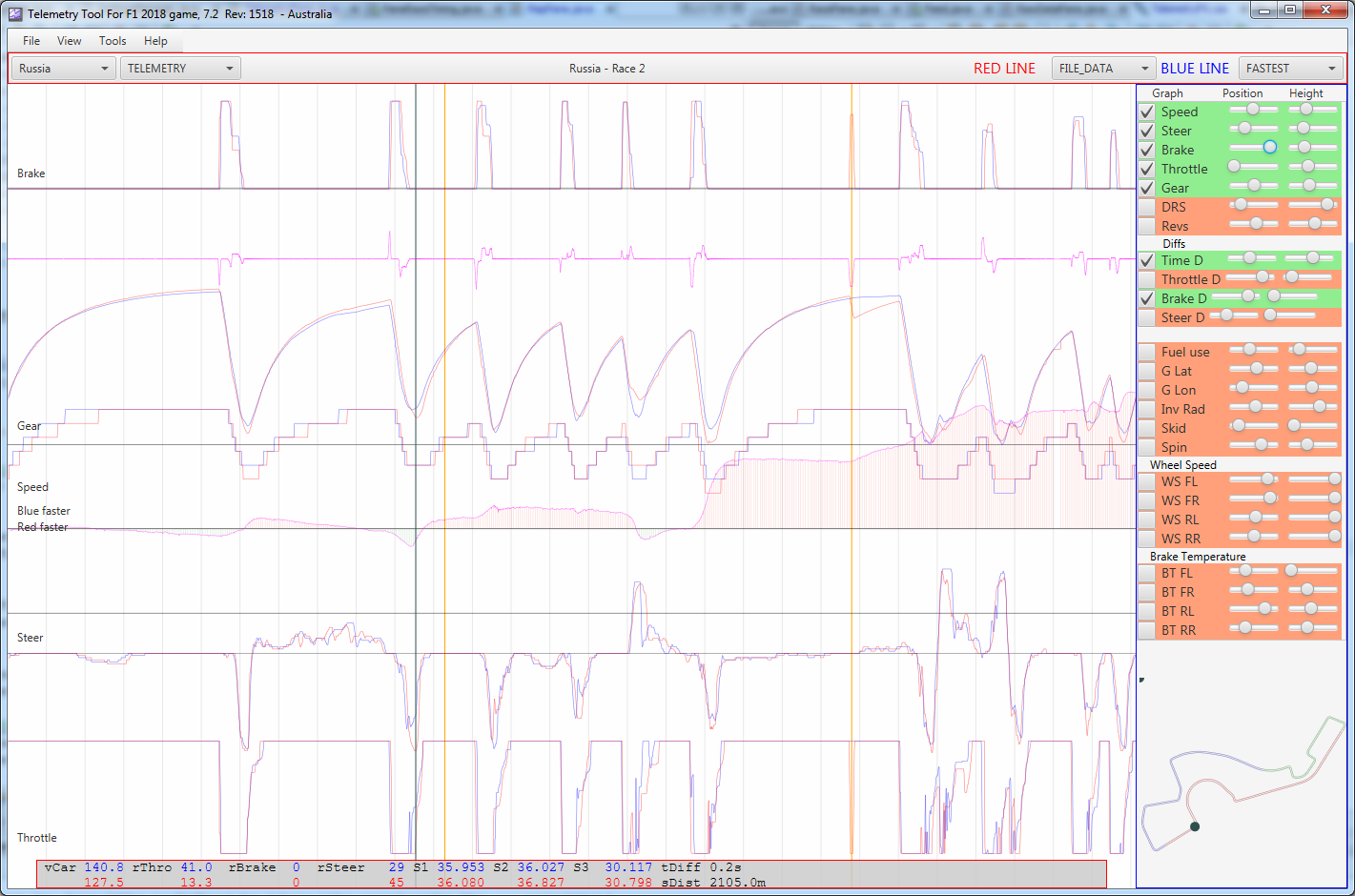Click the red S2 36.827 sector time
Image resolution: width=1355 pixels, height=896 pixels.
[x=541, y=883]
